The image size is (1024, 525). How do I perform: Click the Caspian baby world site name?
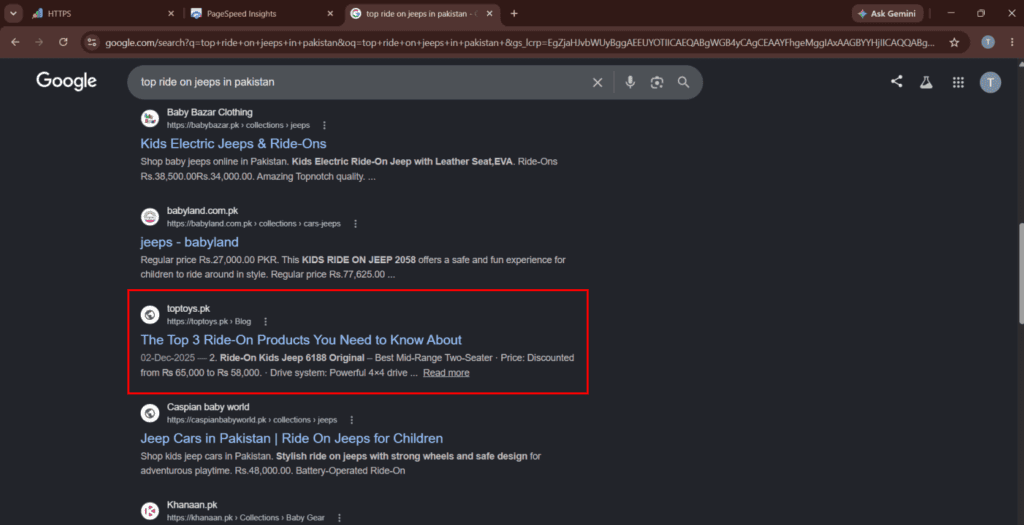[x=208, y=407]
